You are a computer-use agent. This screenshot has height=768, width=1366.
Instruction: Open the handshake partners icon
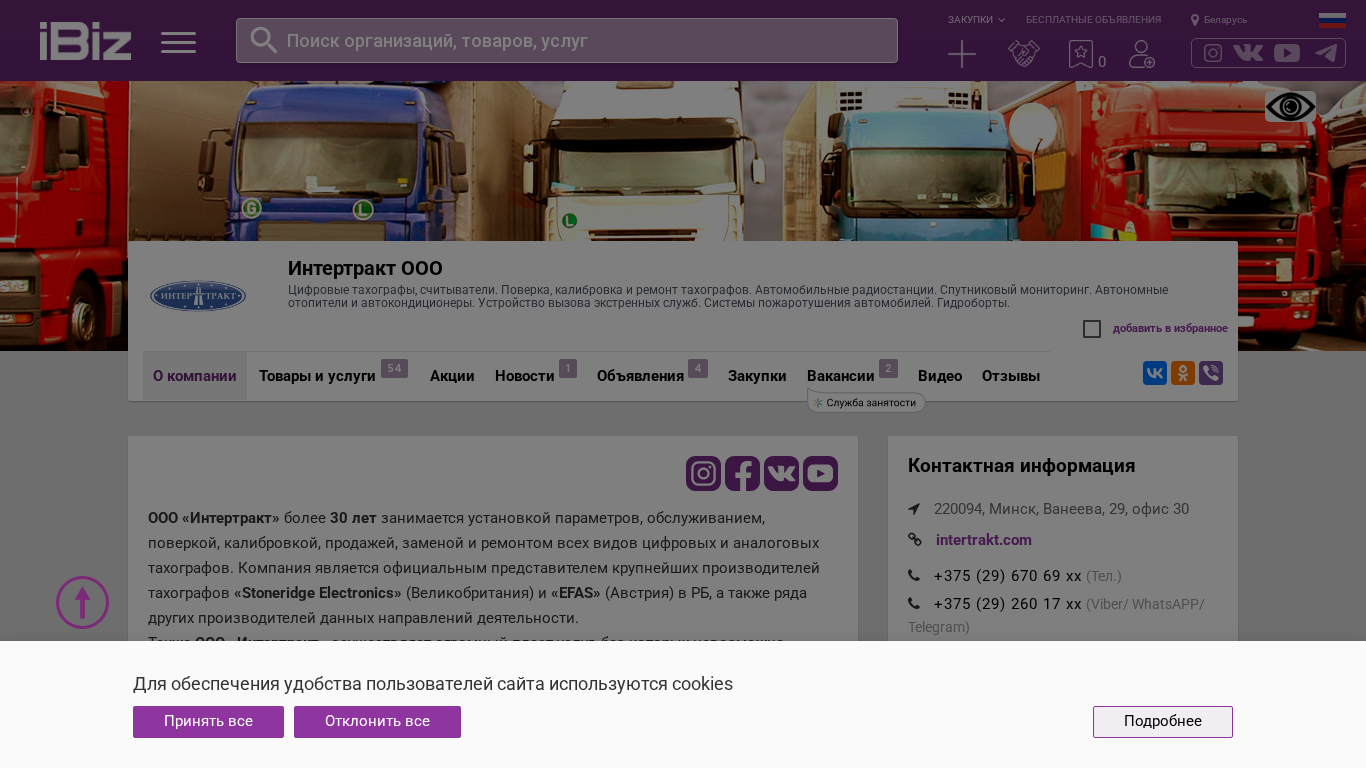[1024, 54]
